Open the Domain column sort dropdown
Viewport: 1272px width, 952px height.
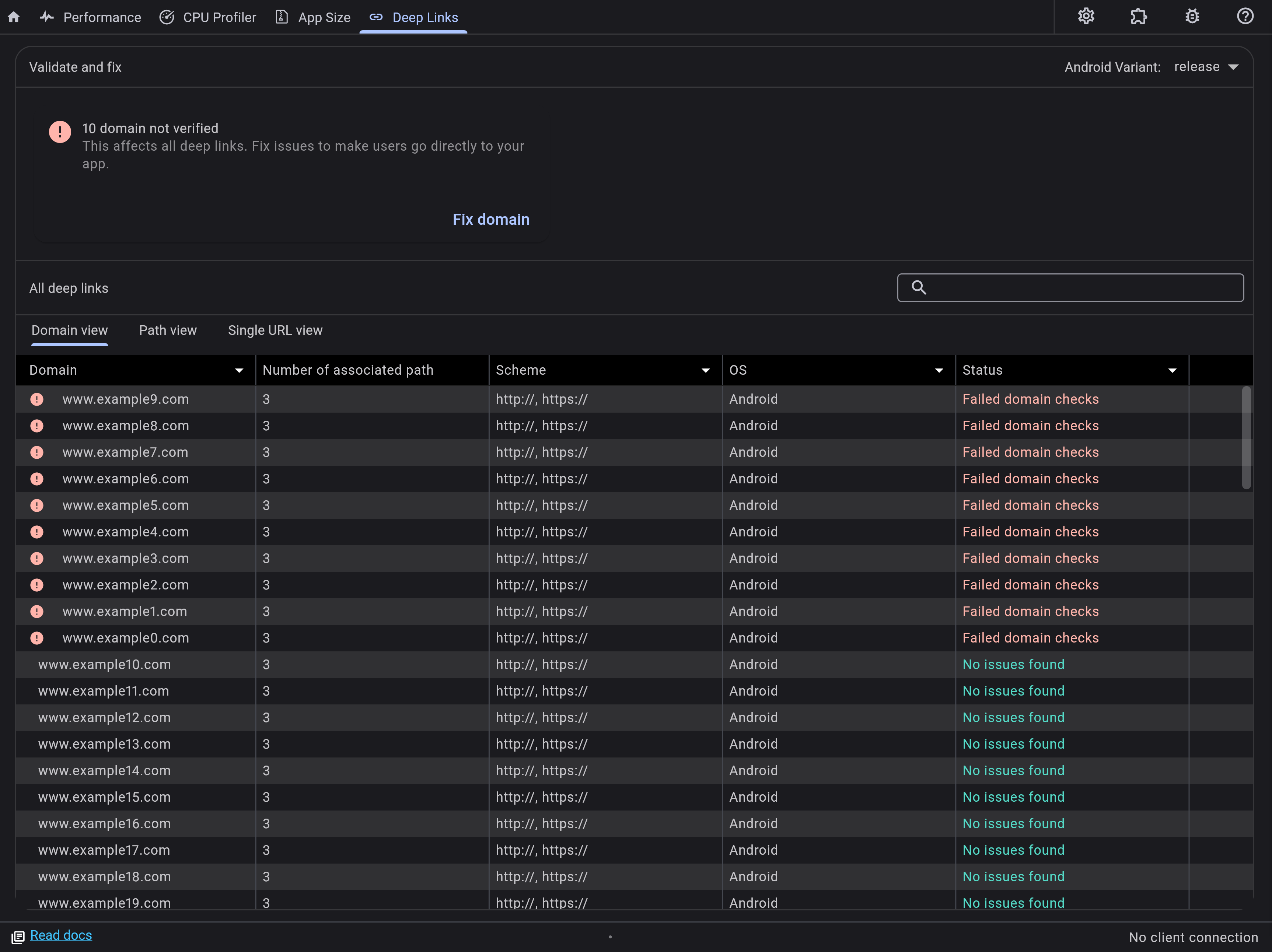click(x=239, y=370)
